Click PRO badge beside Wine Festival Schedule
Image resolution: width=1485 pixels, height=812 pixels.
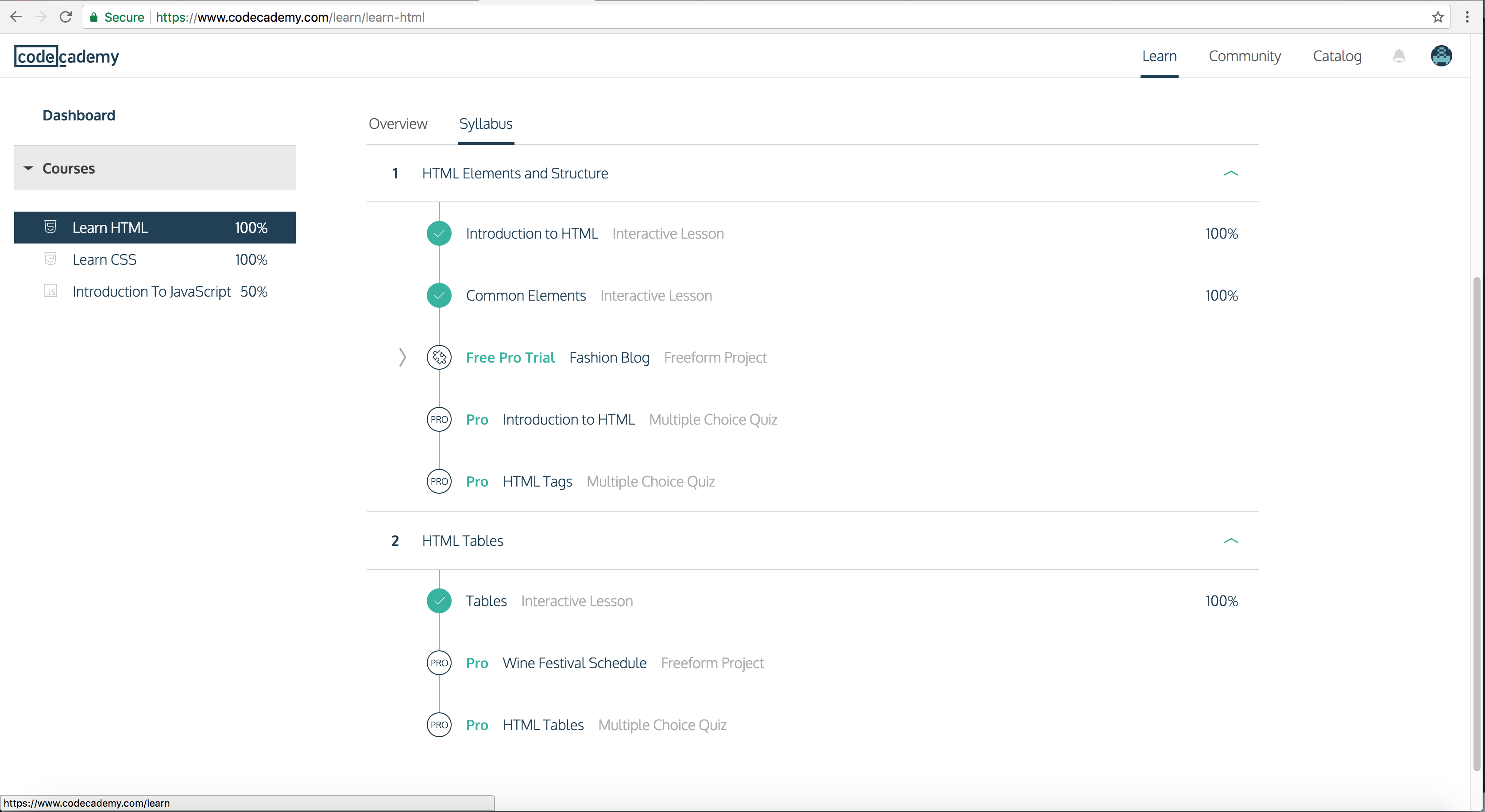tap(439, 663)
